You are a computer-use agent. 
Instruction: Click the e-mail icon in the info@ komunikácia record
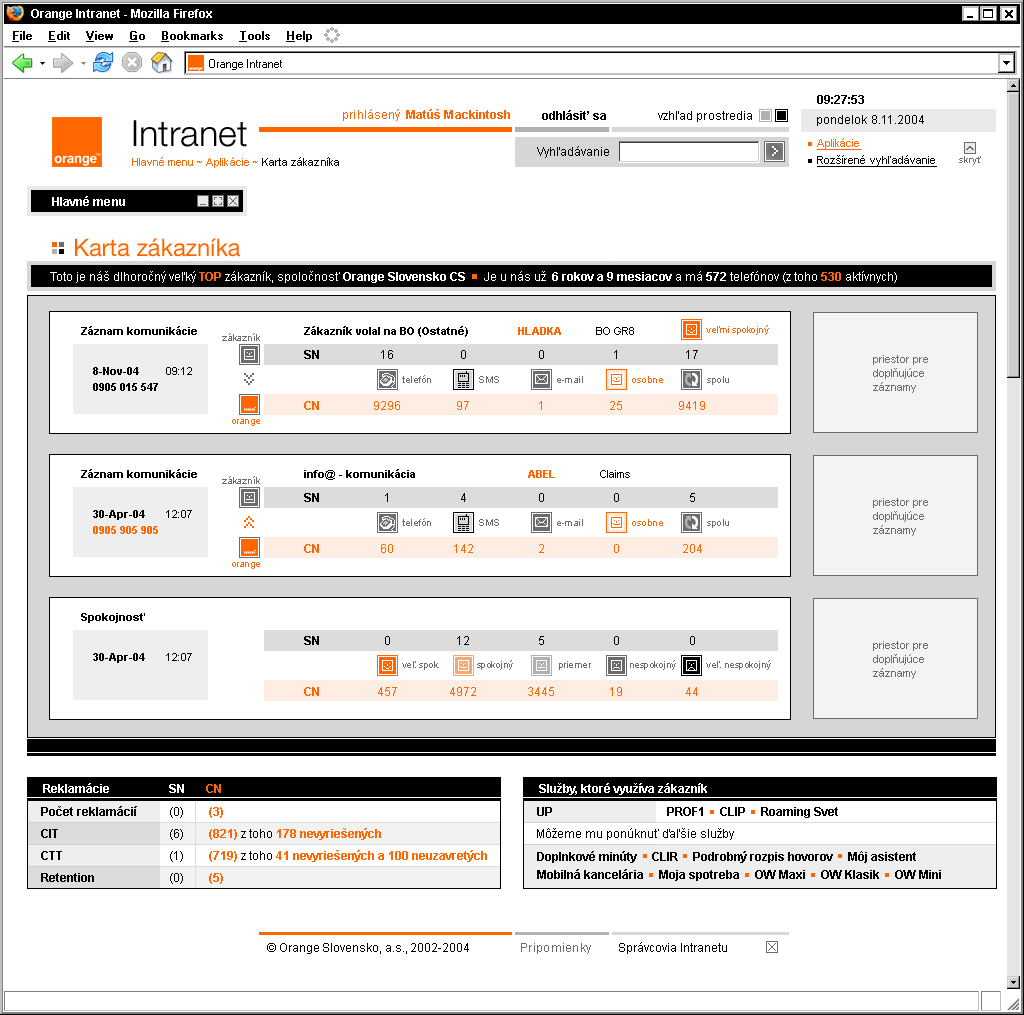pos(541,523)
